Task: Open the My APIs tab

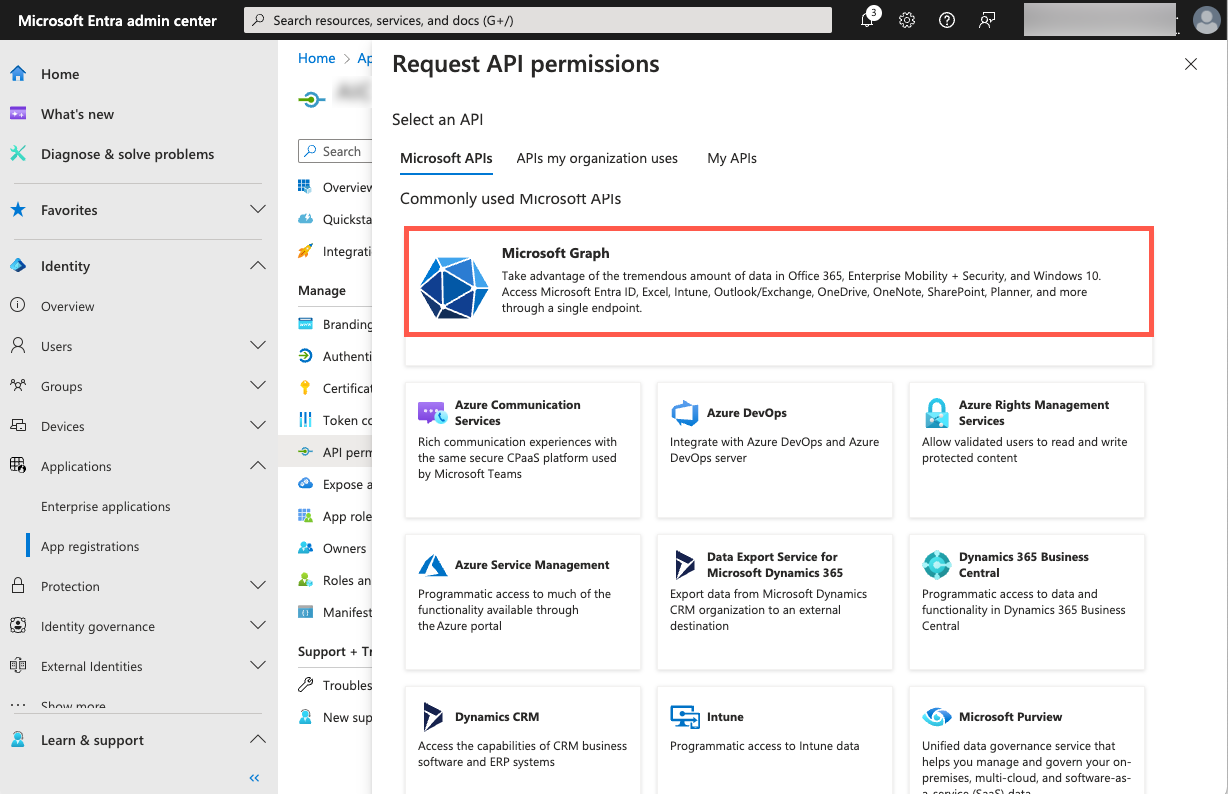Action: [x=731, y=158]
